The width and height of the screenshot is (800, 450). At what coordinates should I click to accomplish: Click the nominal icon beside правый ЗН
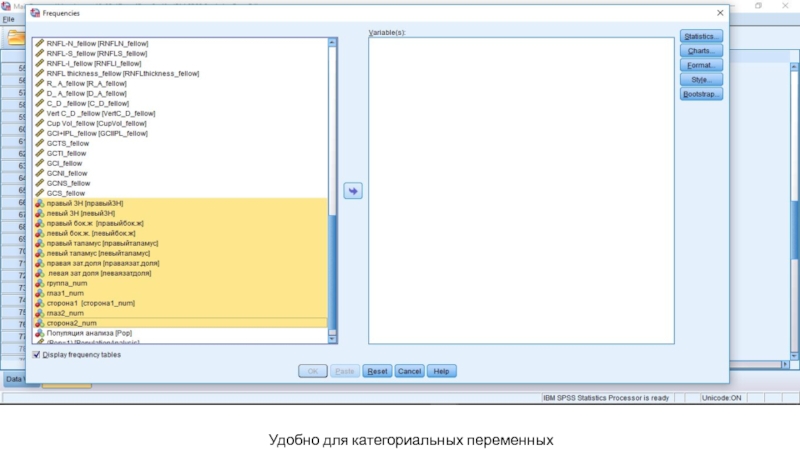[x=40, y=203]
